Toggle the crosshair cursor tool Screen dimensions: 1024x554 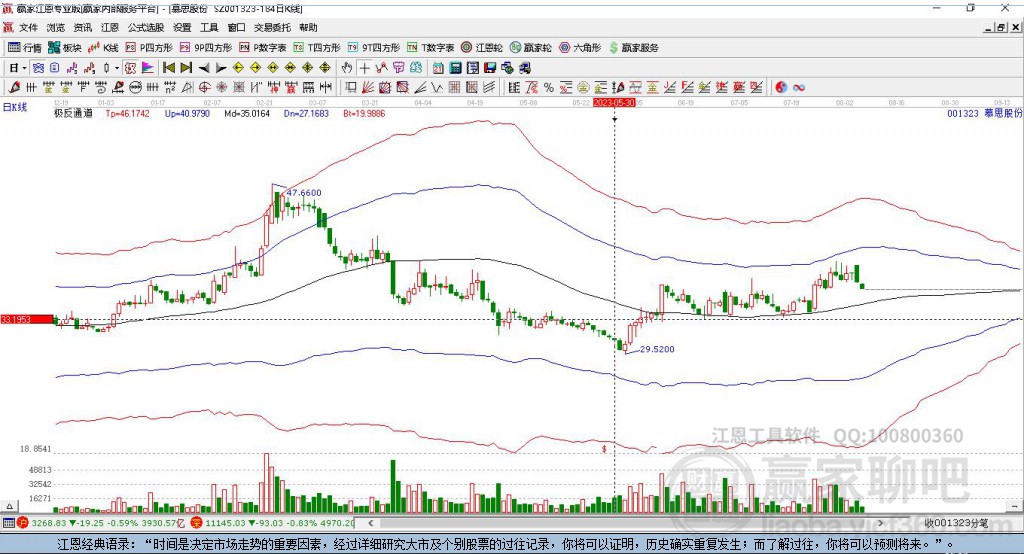click(x=364, y=68)
